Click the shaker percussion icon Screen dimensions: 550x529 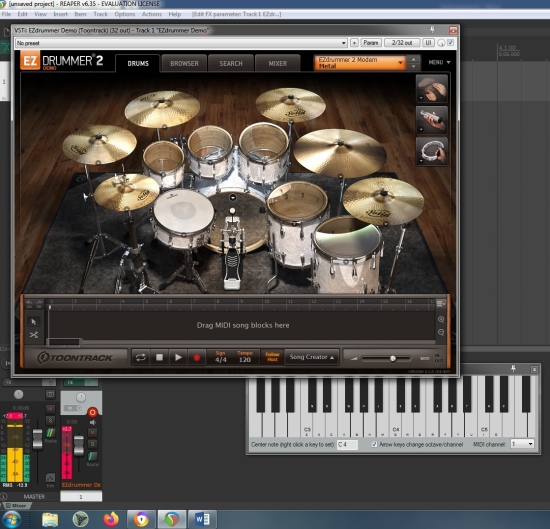pos(432,120)
